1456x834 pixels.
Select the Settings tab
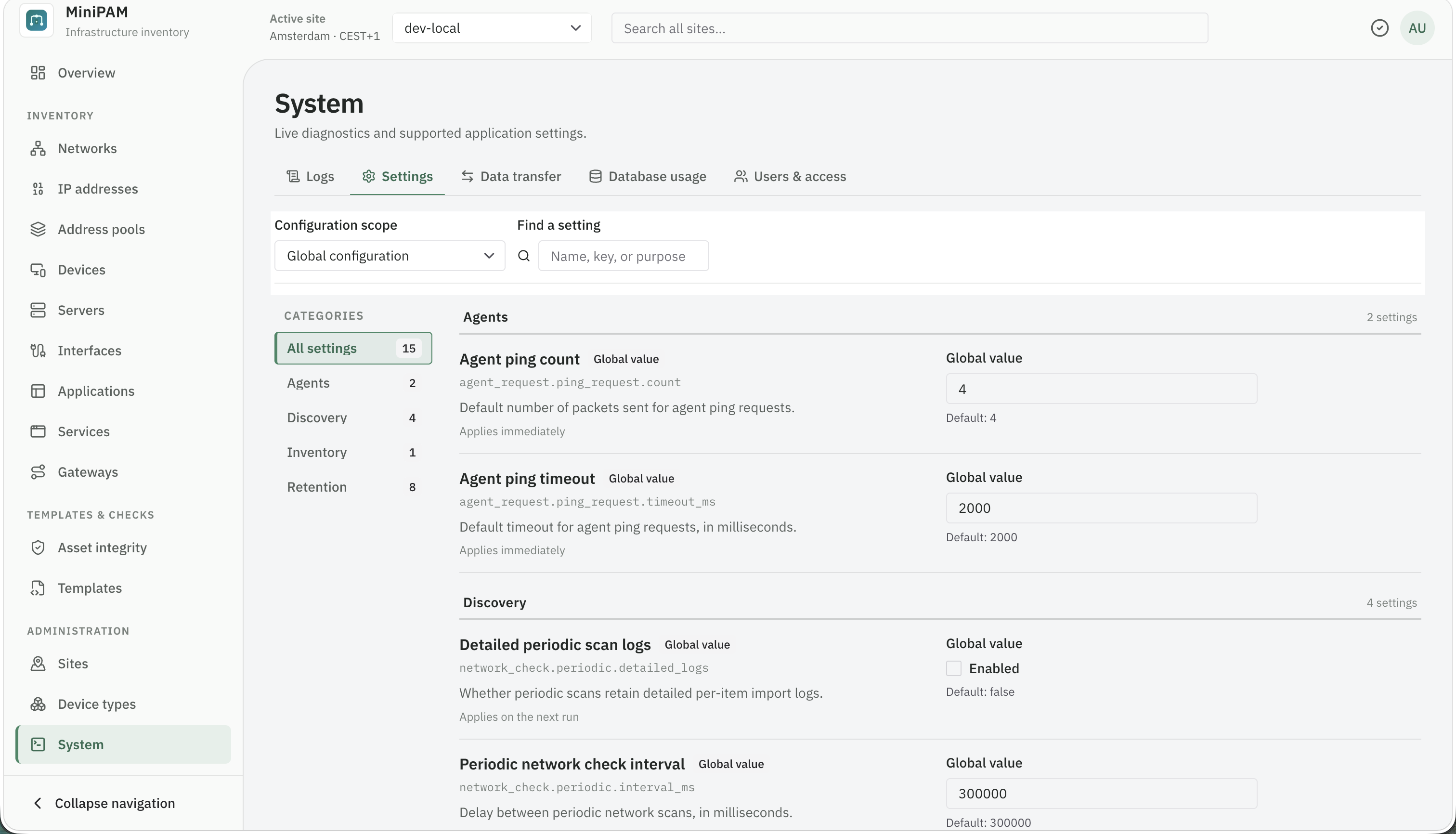398,176
